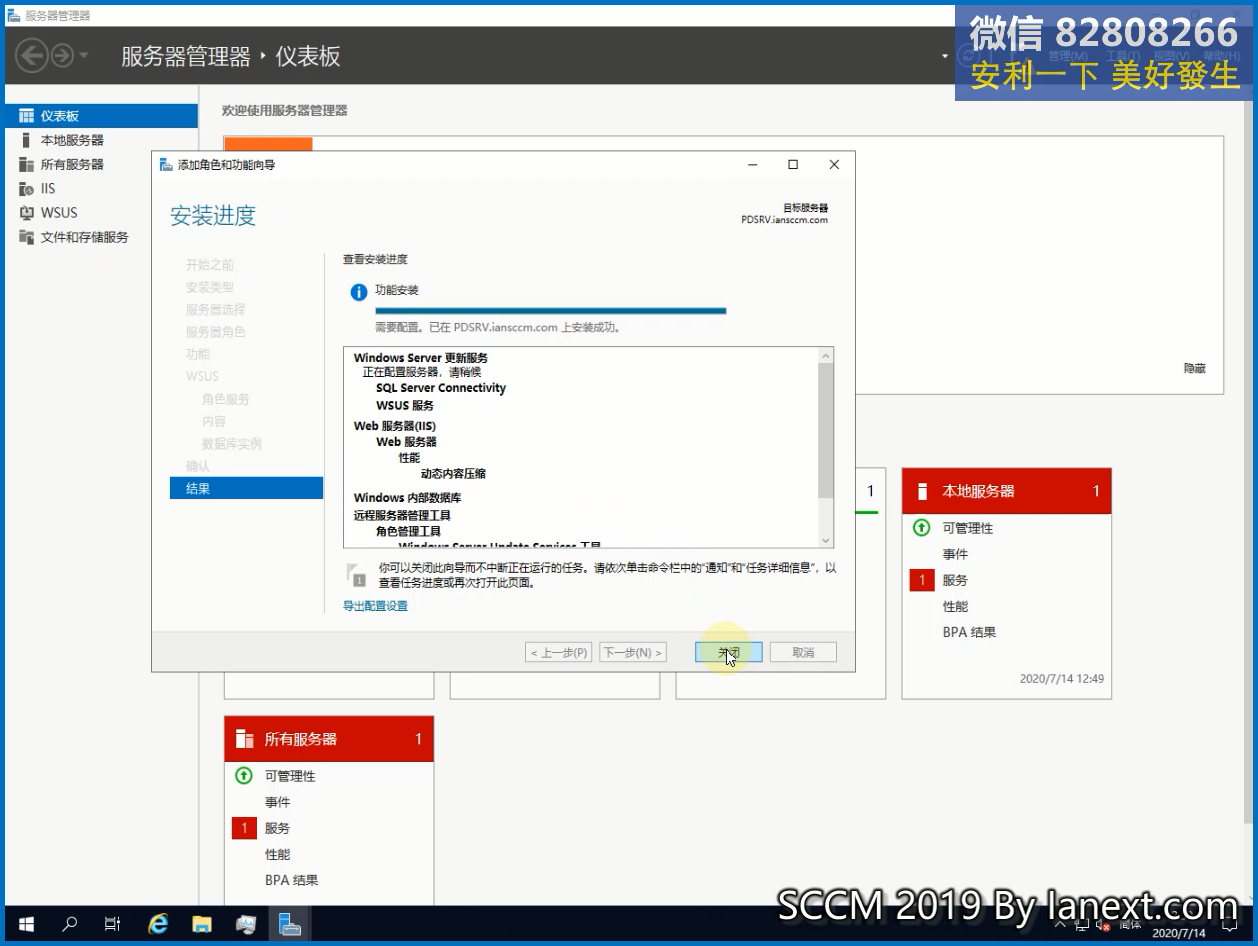Screen dimensions: 1258x946
Task: Click the 关闭 button in wizard
Action: coord(729,652)
